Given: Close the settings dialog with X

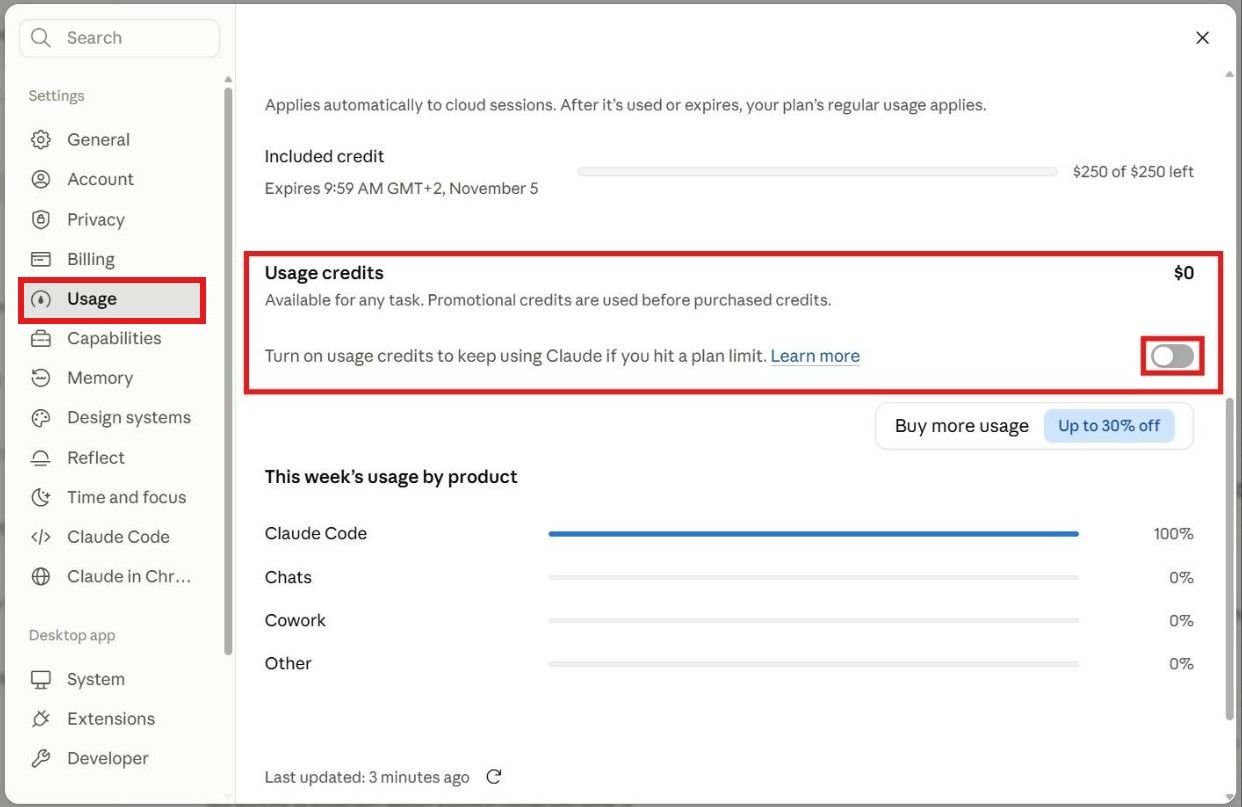Looking at the screenshot, I should click(1202, 38).
